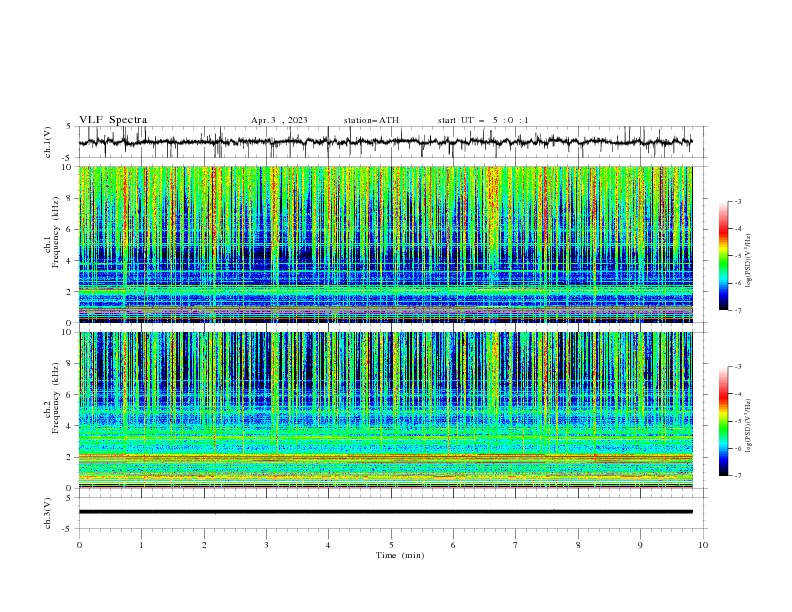Click the "station=ATH" label
The image size is (792, 612).
click(371, 120)
